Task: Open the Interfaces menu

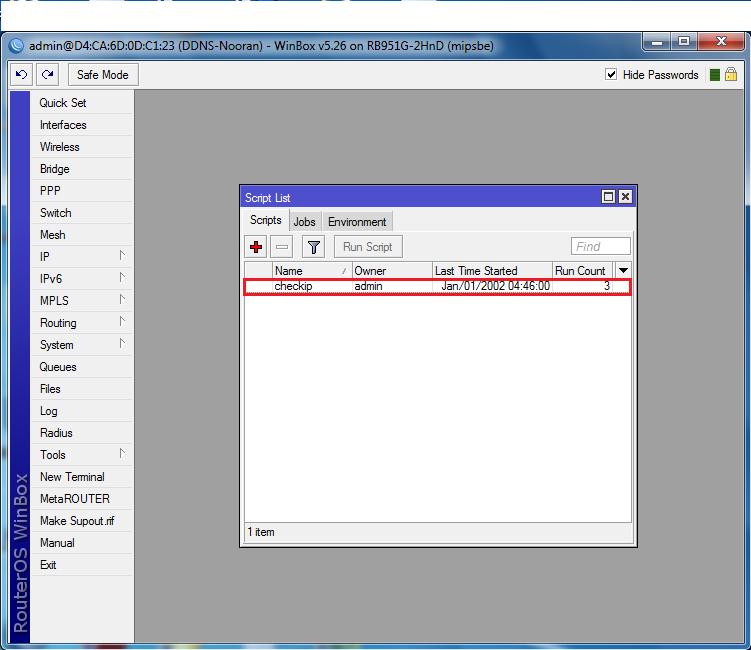Action: tap(82, 125)
